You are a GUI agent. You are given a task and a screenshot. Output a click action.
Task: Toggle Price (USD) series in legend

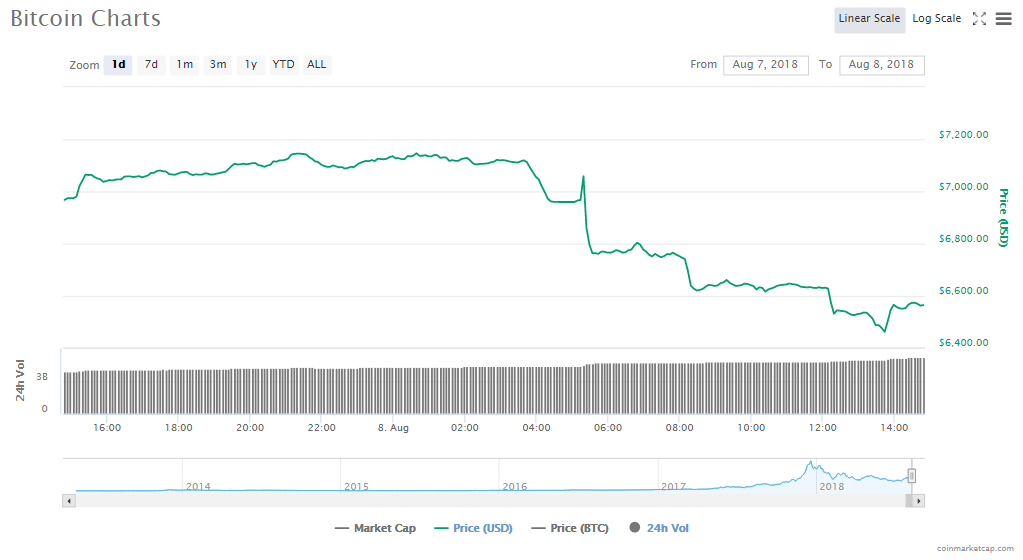473,528
